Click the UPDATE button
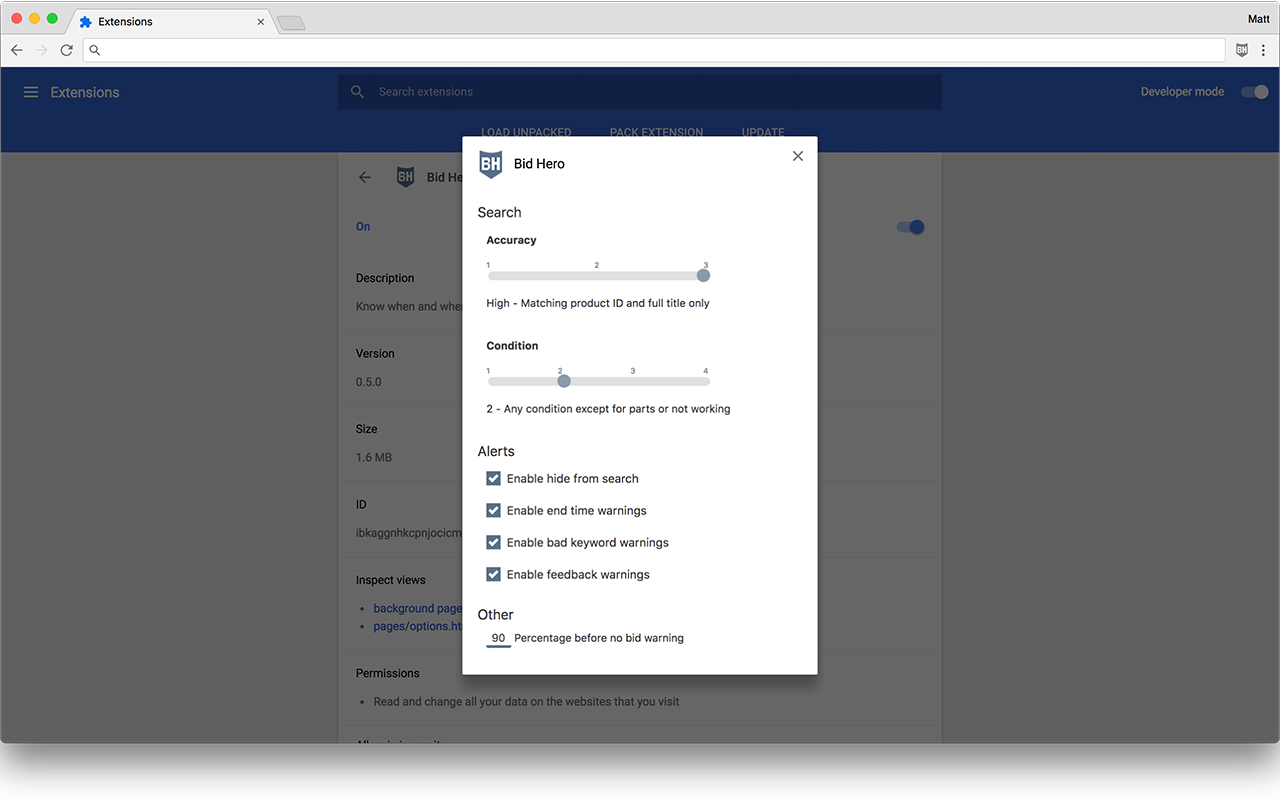 point(763,132)
